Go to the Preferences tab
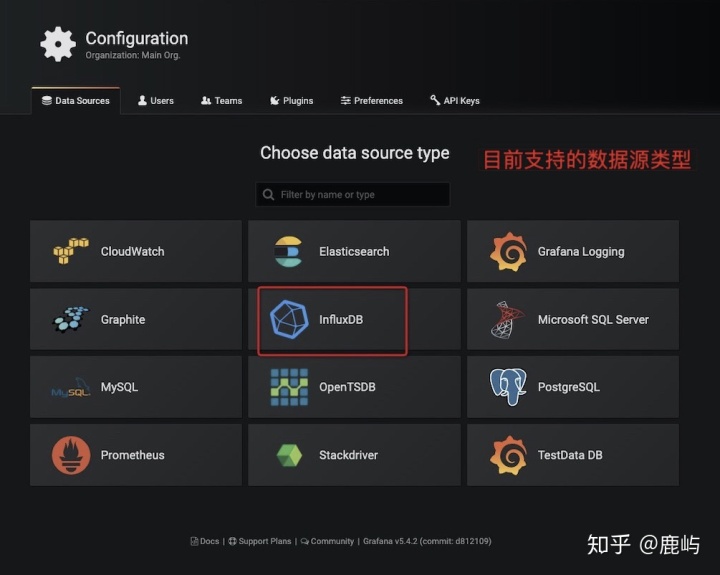Viewport: 720px width, 575px height. pos(371,101)
